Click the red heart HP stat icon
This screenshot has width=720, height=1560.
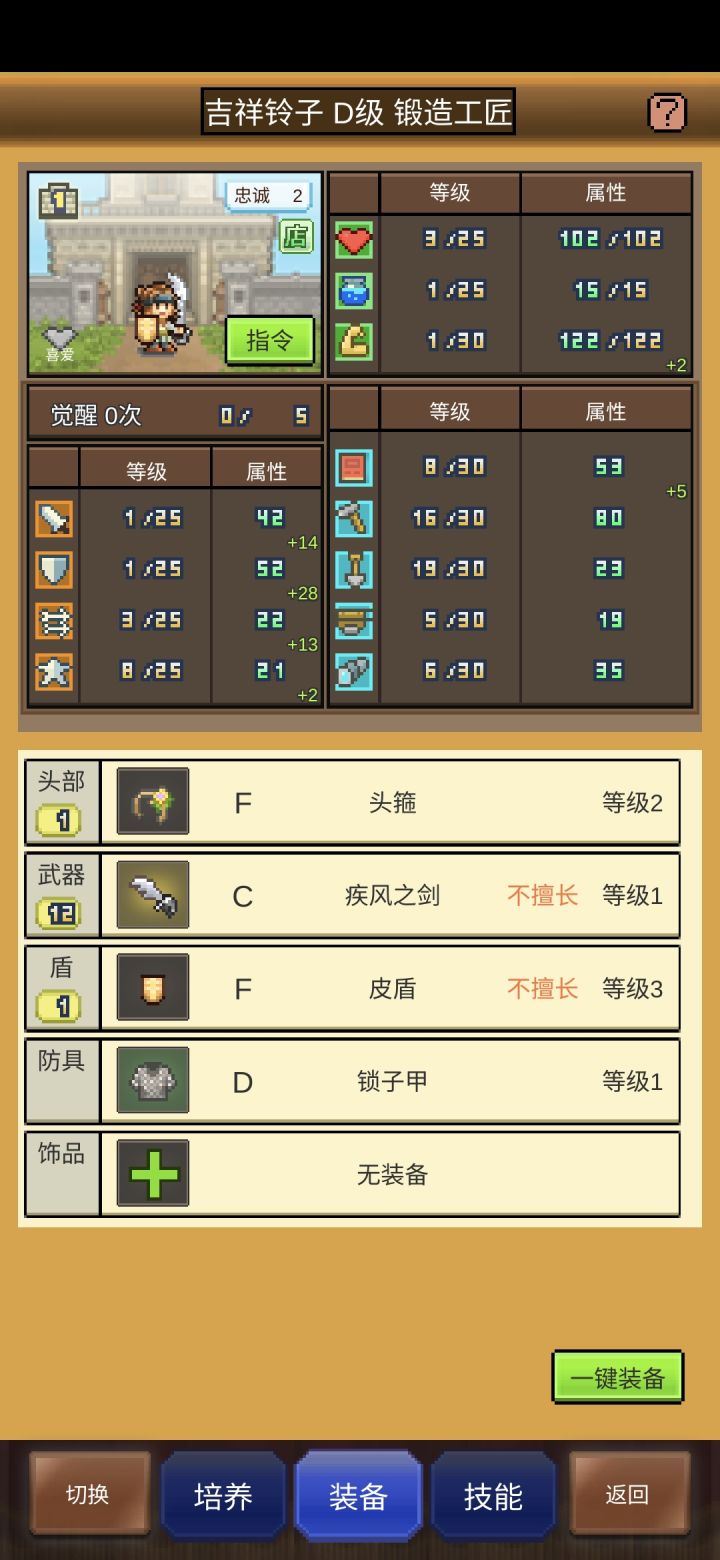(354, 239)
